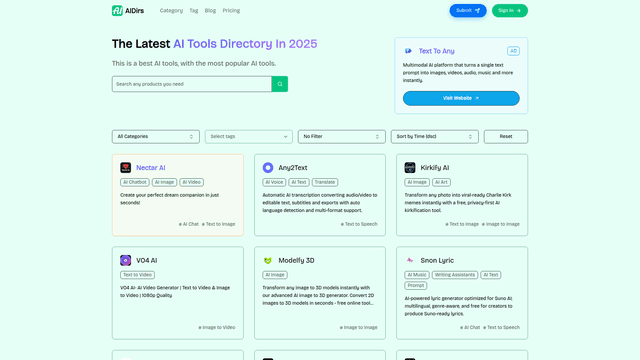
Task: Click the Visit Website button
Action: (461, 98)
